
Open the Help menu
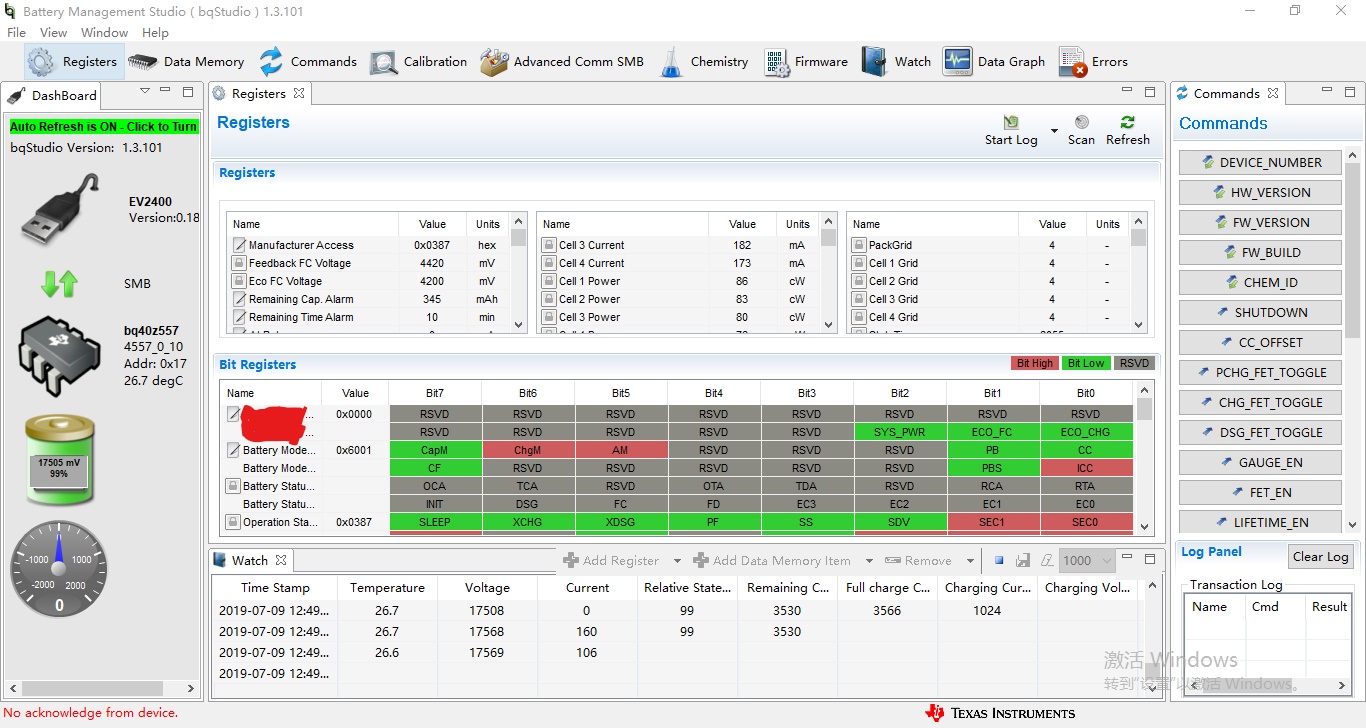(x=155, y=32)
